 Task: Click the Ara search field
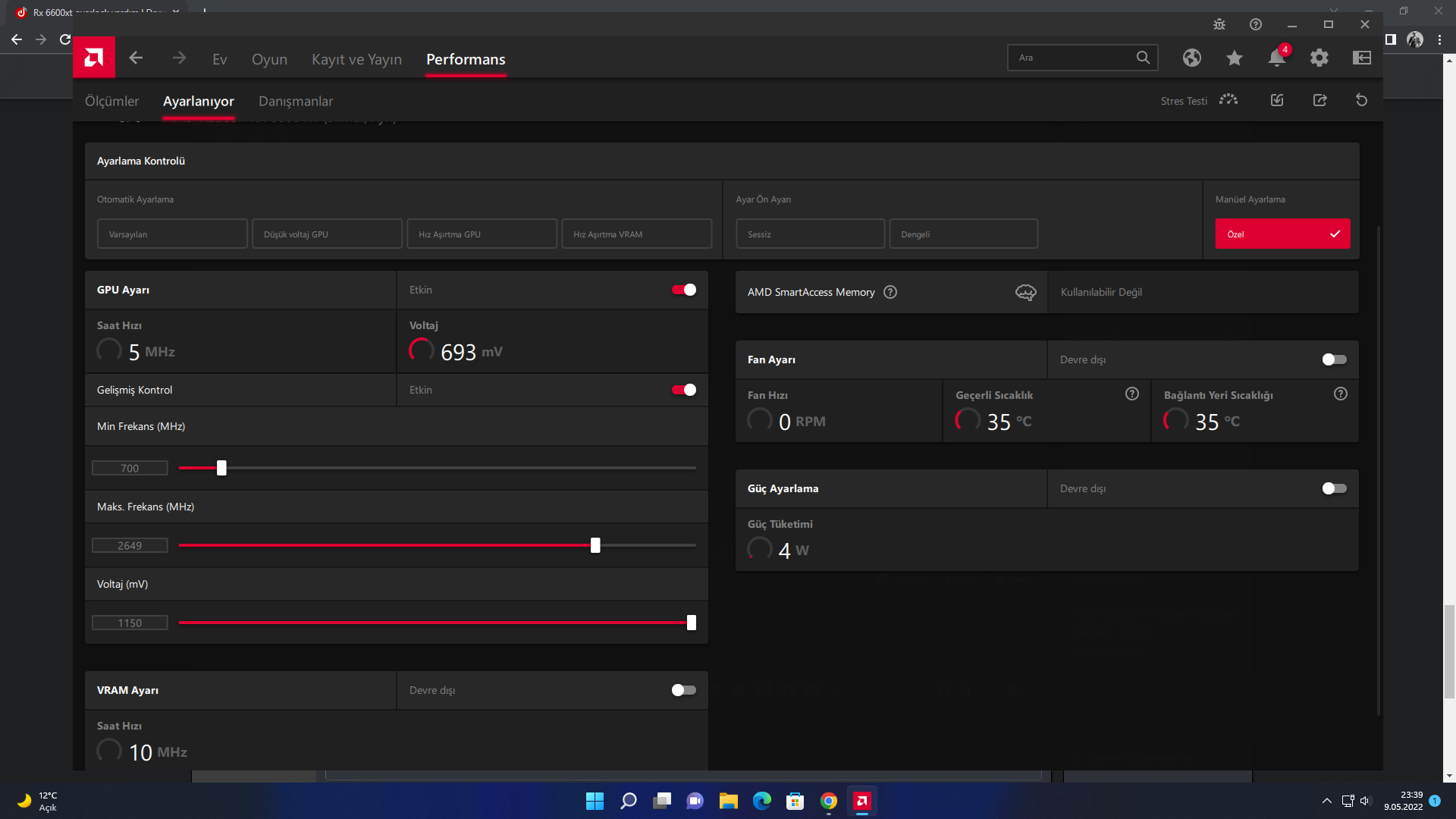[1073, 58]
